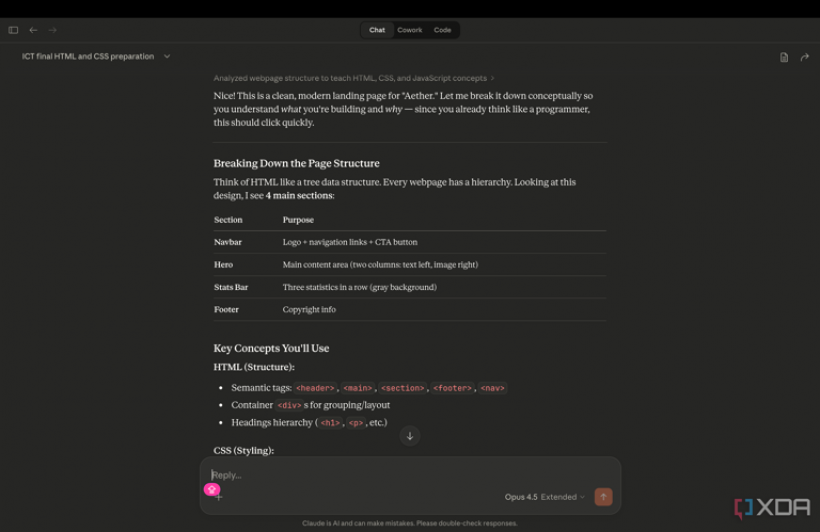The height and width of the screenshot is (532, 820).
Task: Open the Opus 4.5 Extended model selector
Action: [x=545, y=497]
